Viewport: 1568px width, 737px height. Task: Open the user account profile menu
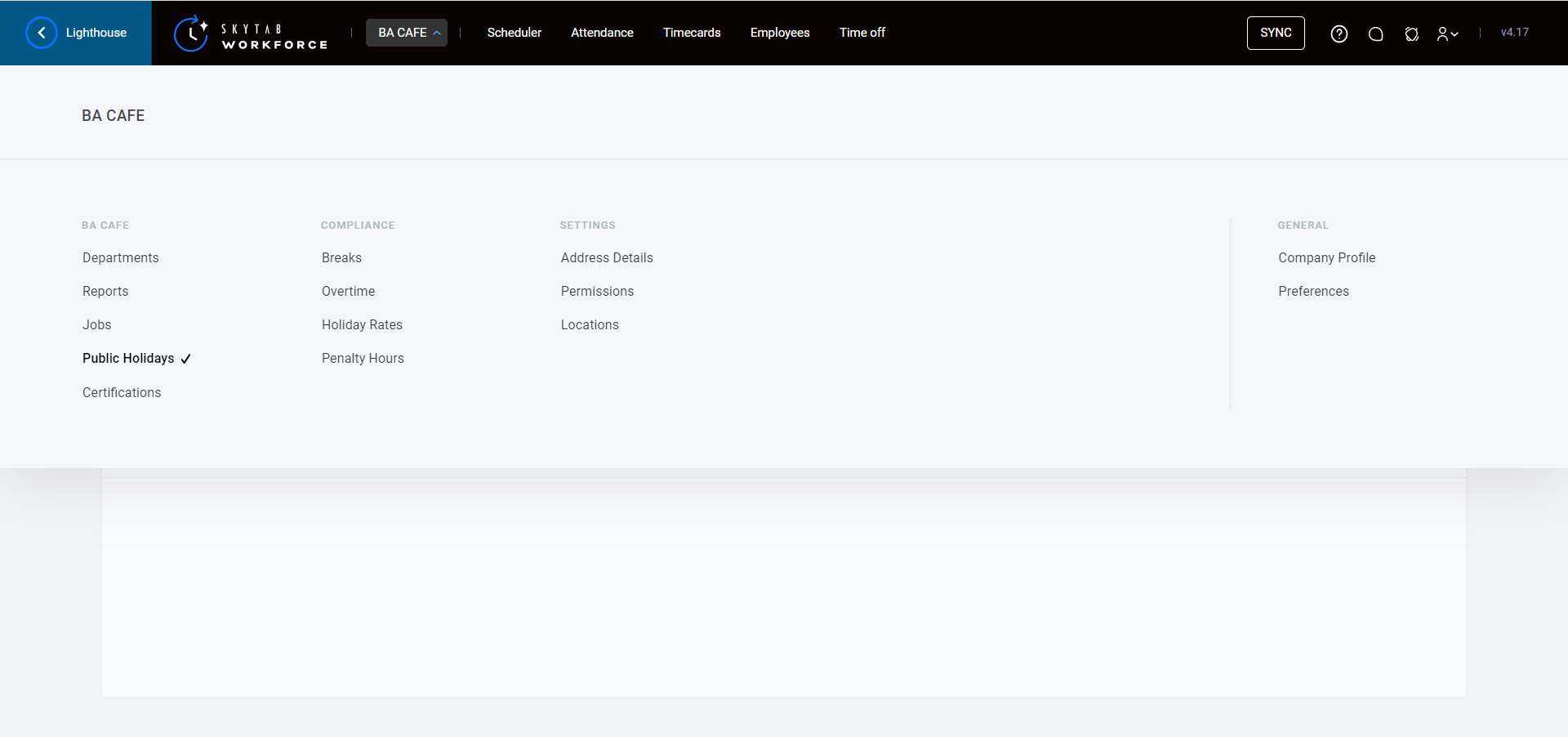coord(1447,33)
